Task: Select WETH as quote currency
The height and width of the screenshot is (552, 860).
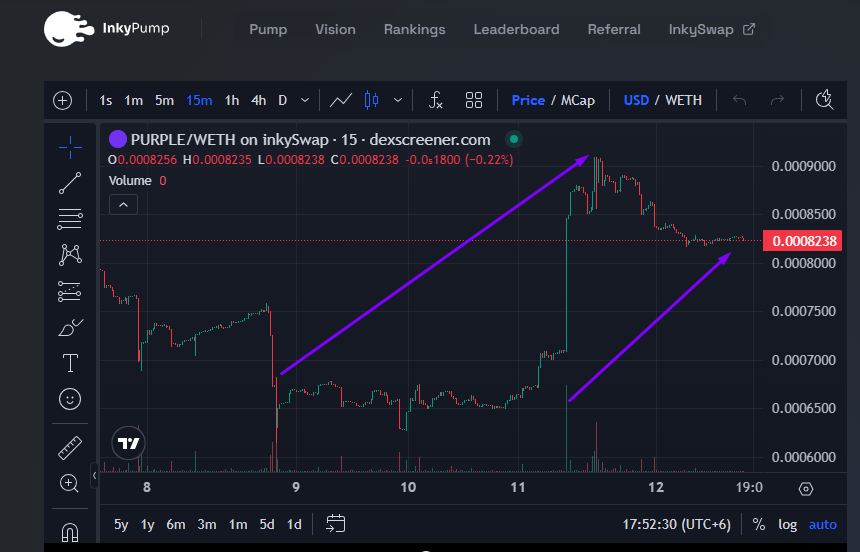Action: click(x=683, y=100)
